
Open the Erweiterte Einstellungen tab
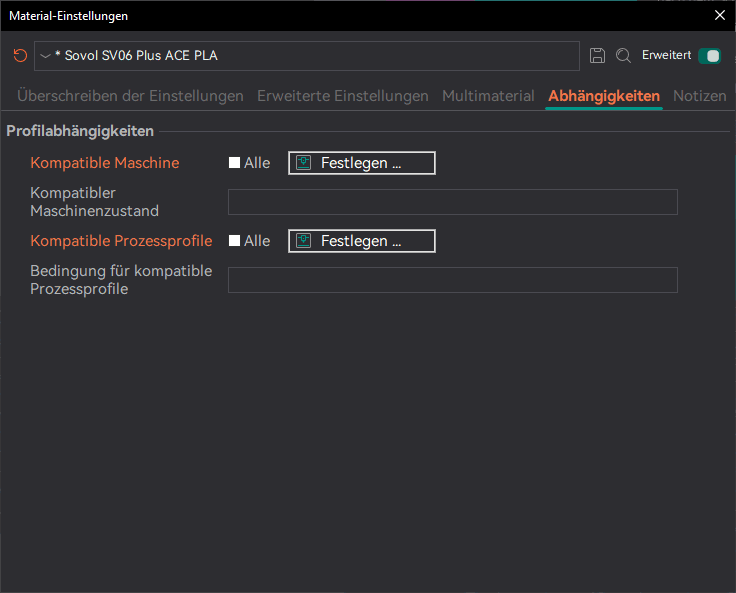pos(342,96)
